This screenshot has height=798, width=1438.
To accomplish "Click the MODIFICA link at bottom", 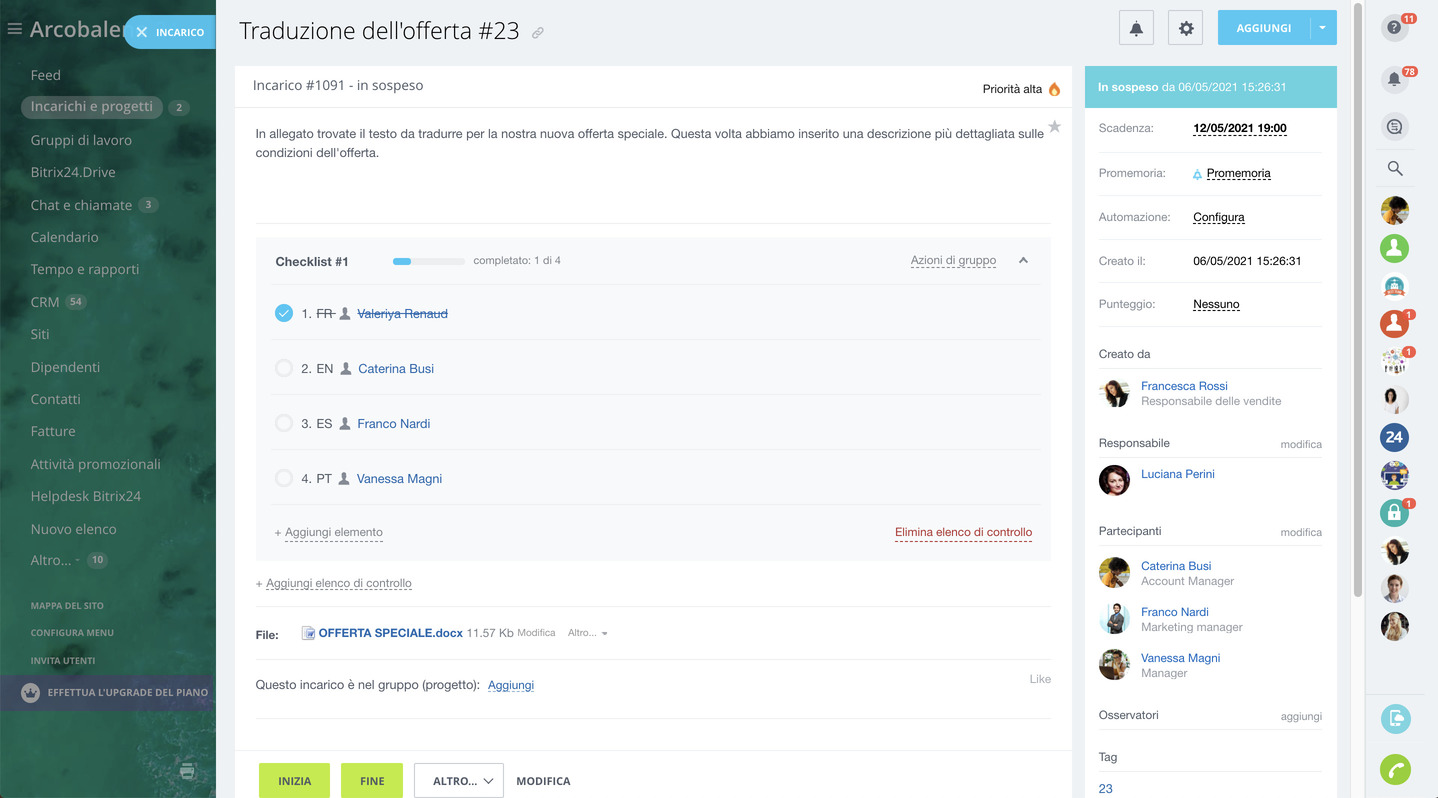I will (x=543, y=781).
